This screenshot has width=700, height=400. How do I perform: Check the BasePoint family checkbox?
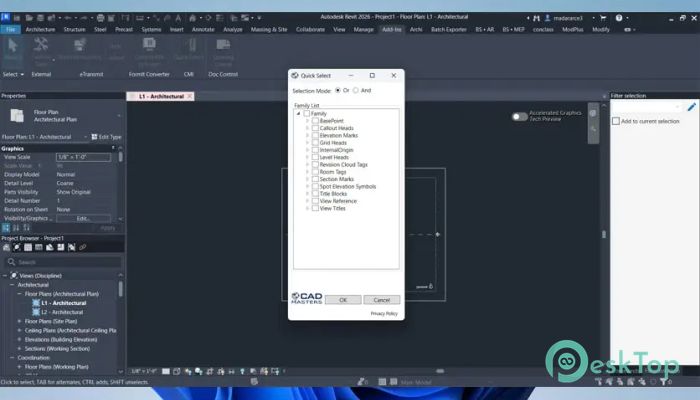point(315,121)
